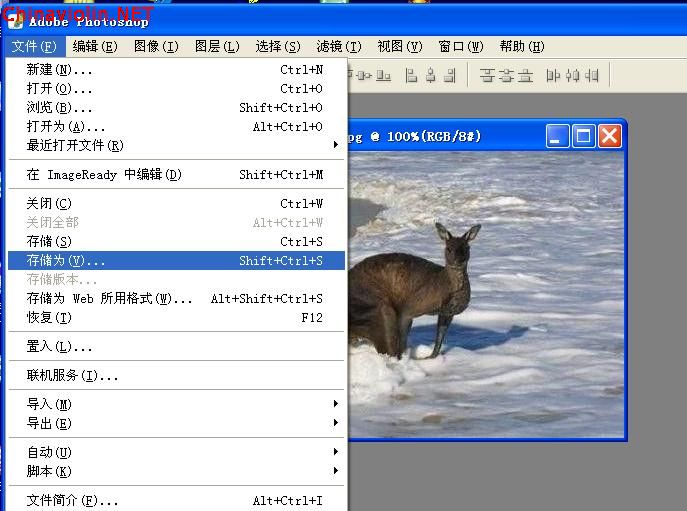Viewport: 687px width, 511px height.
Task: Choose 打开(O)... from the menu
Action: tap(176, 89)
